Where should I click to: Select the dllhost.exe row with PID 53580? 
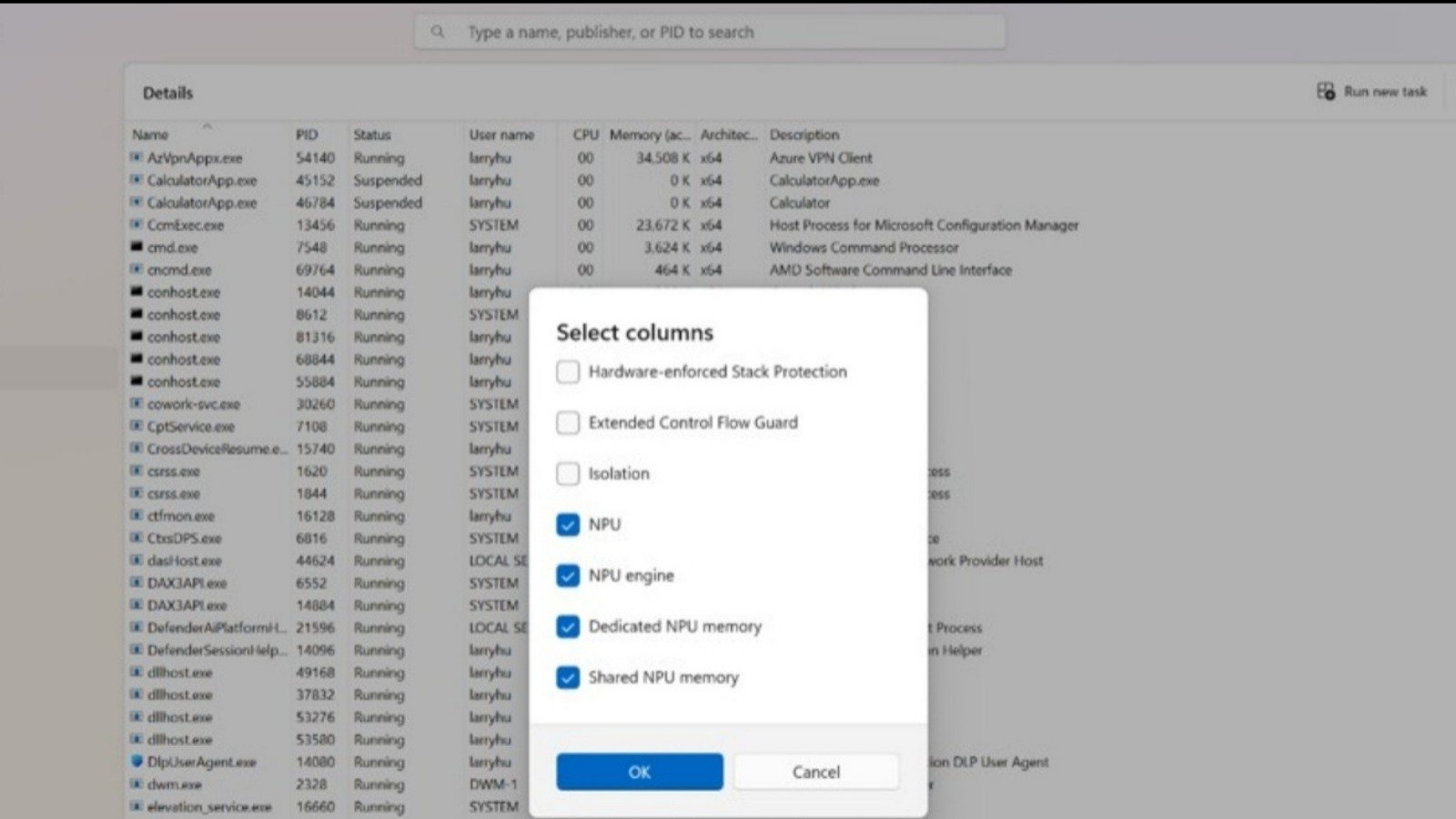(x=328, y=739)
